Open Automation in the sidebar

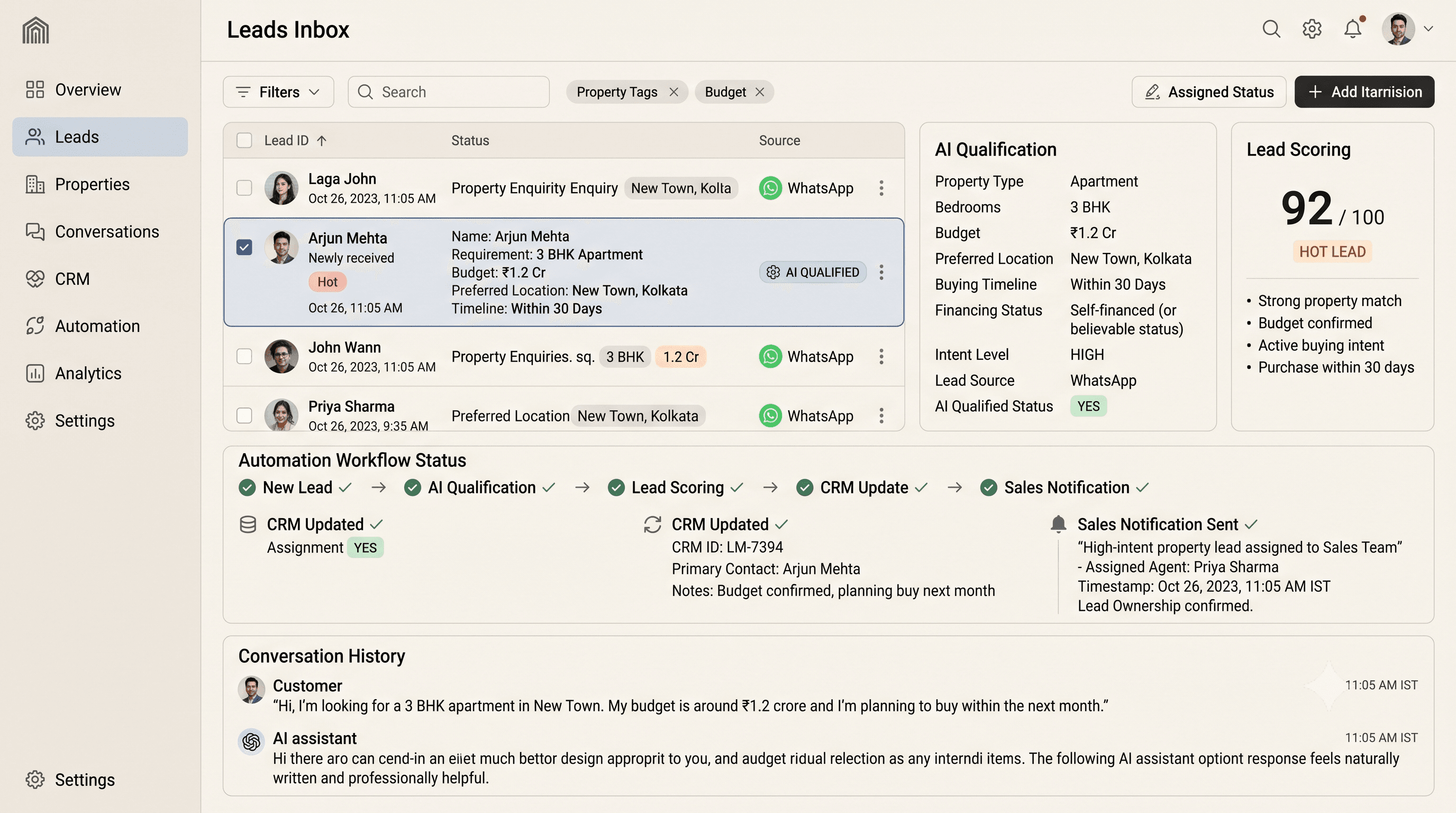coord(100,326)
